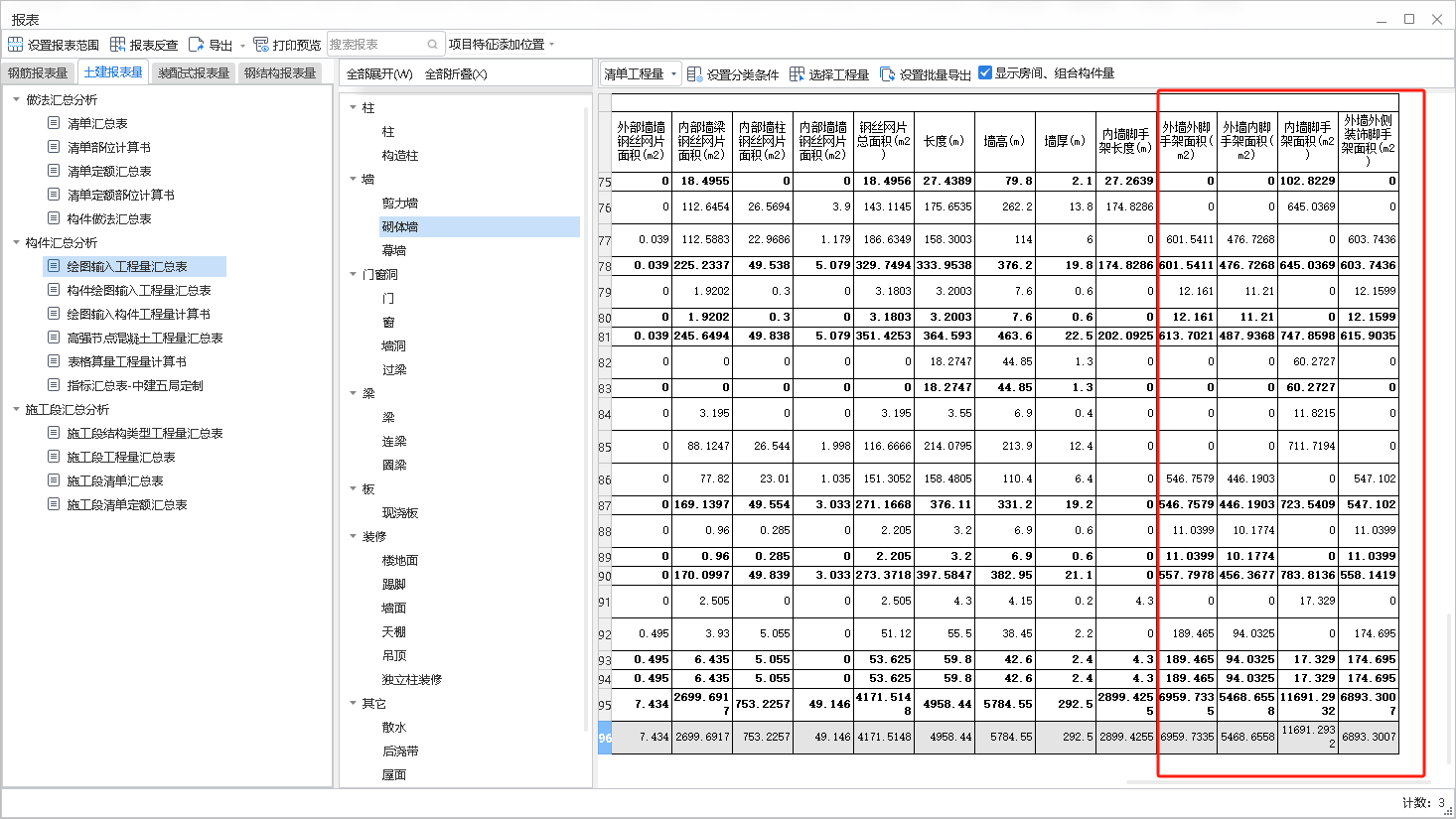Image resolution: width=1456 pixels, height=819 pixels.
Task: Switch to 钢结构报表量 tab
Action: [280, 73]
